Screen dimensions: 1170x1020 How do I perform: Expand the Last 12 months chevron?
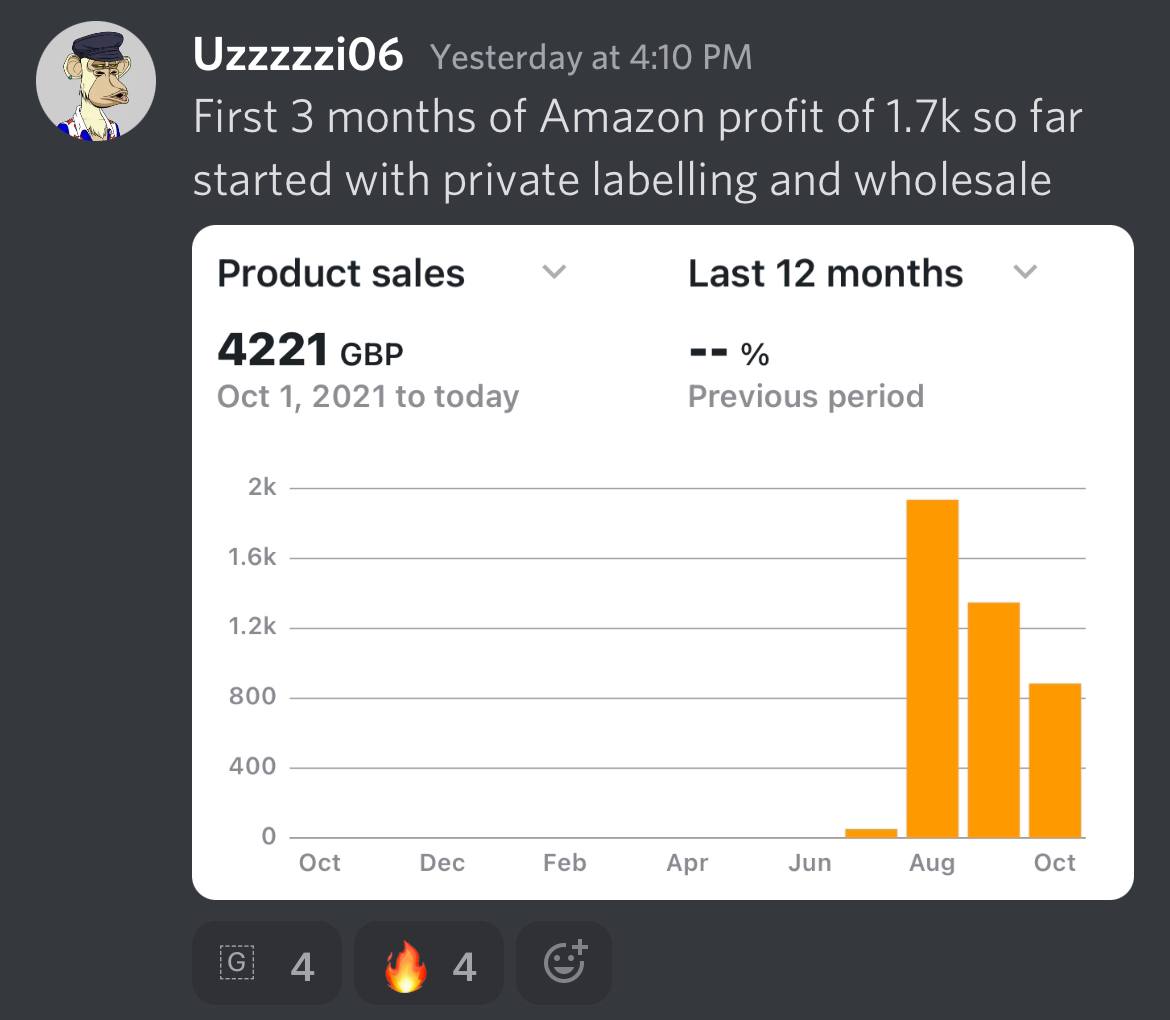(x=1025, y=272)
